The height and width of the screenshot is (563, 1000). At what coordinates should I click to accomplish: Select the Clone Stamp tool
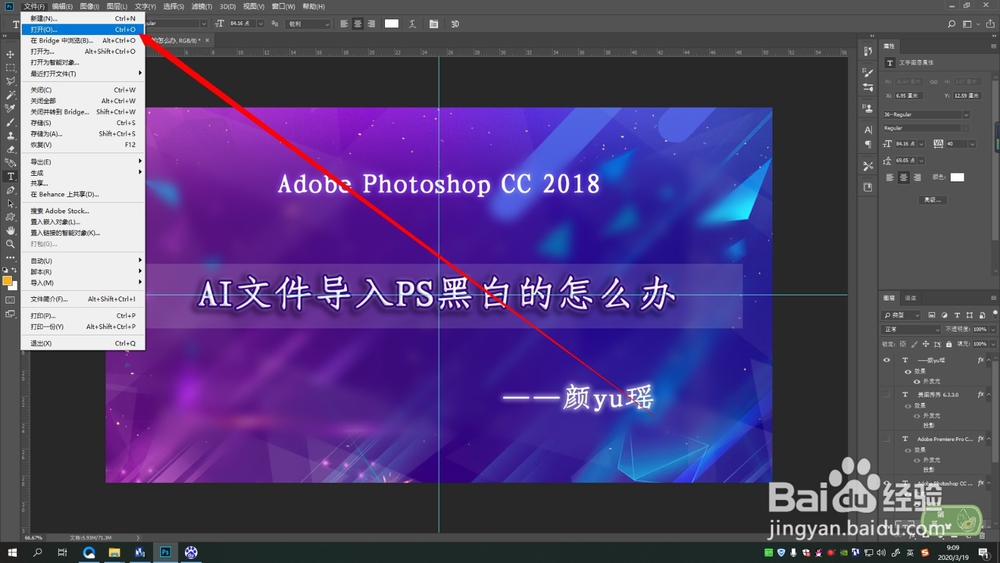(x=10, y=135)
